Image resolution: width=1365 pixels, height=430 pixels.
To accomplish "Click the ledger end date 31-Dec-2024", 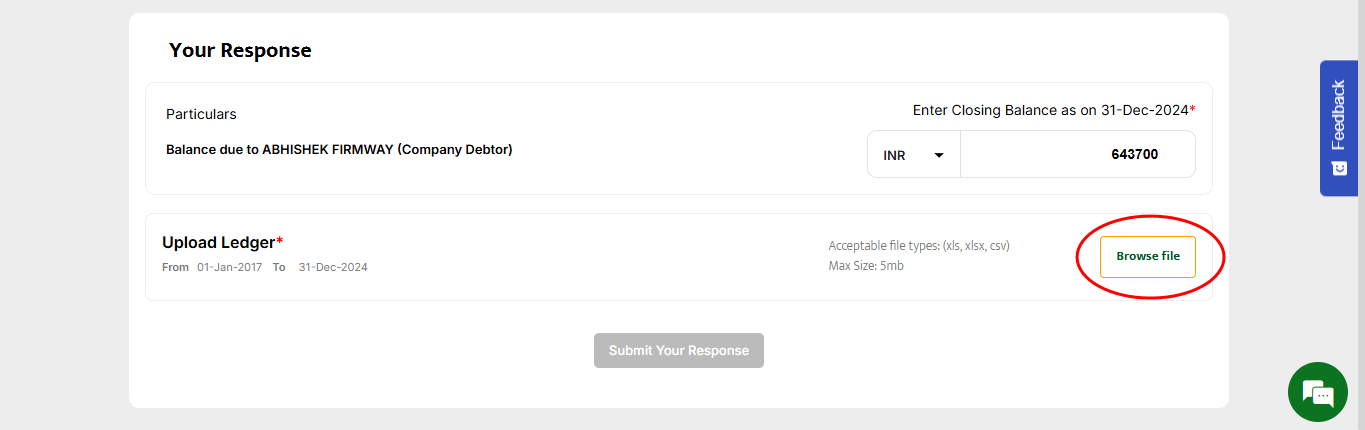I will (x=332, y=267).
